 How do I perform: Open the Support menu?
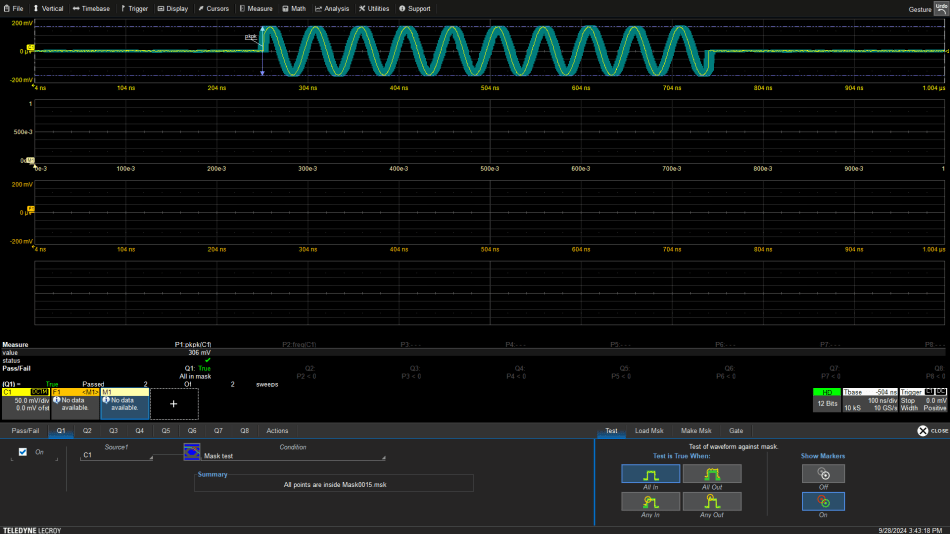click(414, 8)
